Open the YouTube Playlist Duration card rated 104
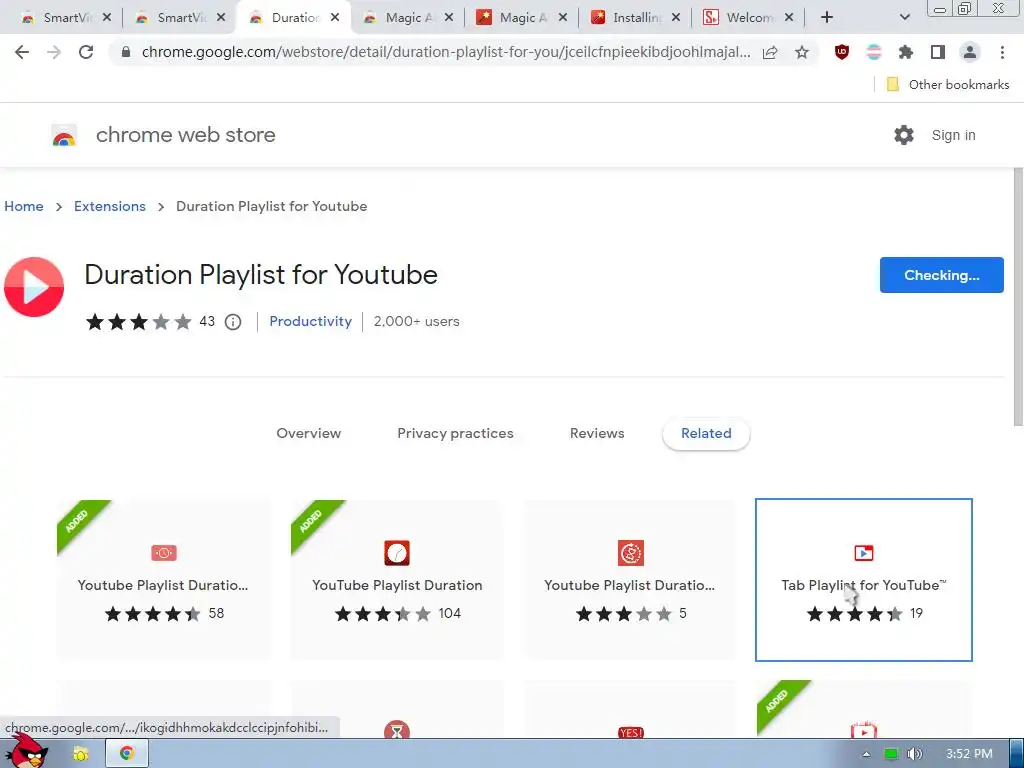1024x768 pixels. 397,580
